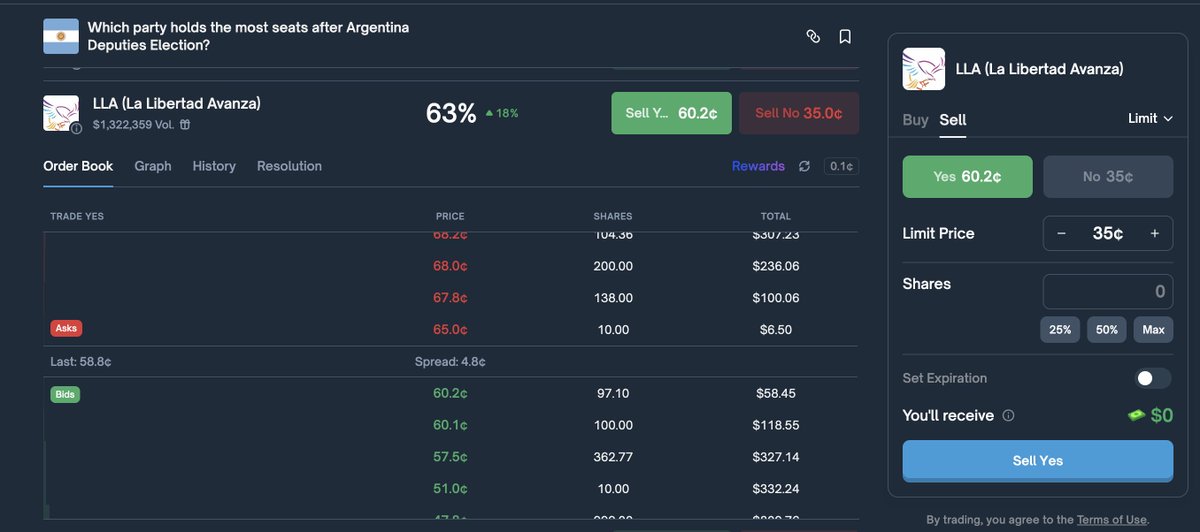Toggle the Set Expiration switch
The image size is (1200, 532).
1153,378
